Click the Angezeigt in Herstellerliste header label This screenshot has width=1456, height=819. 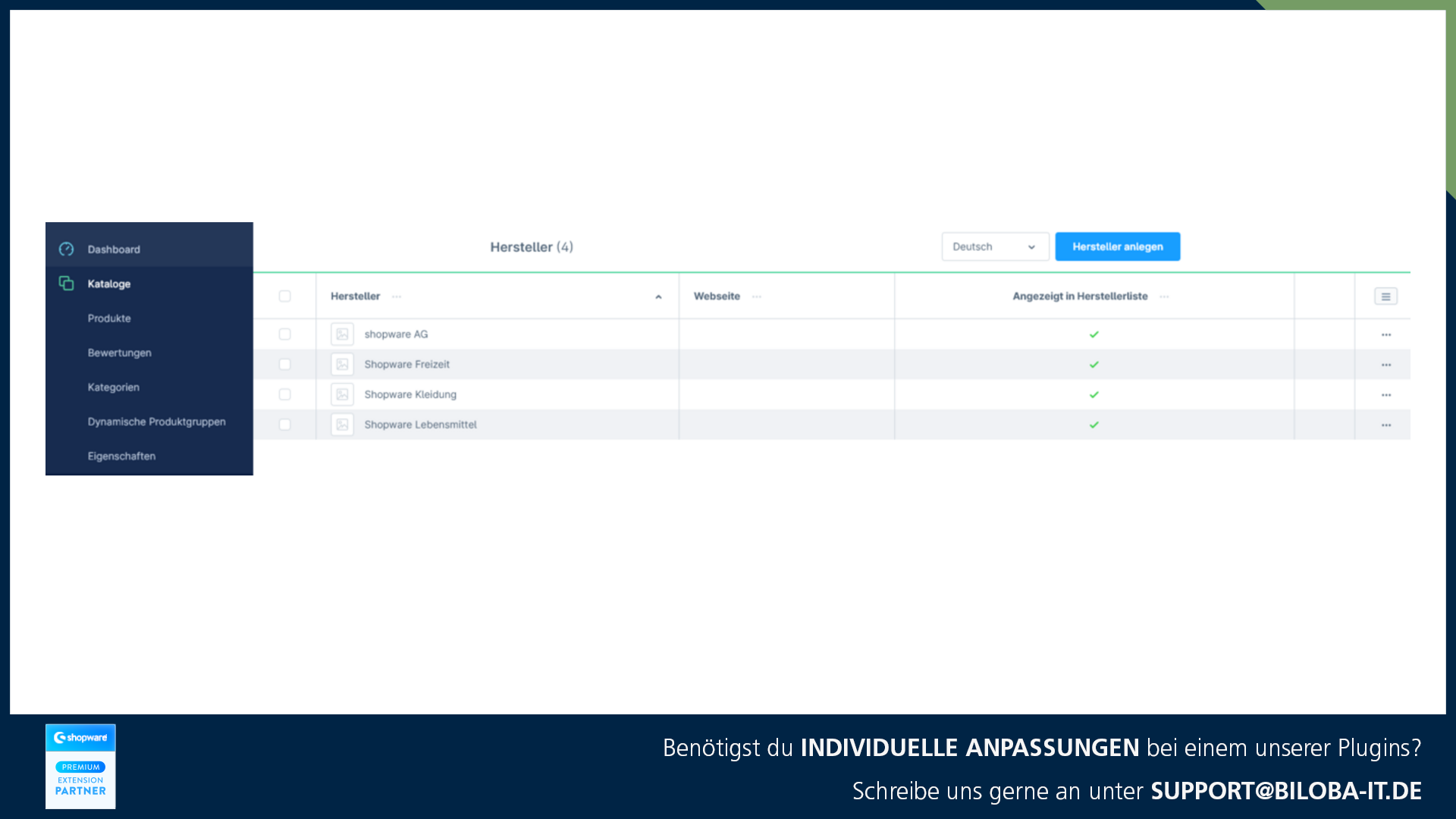click(x=1080, y=297)
